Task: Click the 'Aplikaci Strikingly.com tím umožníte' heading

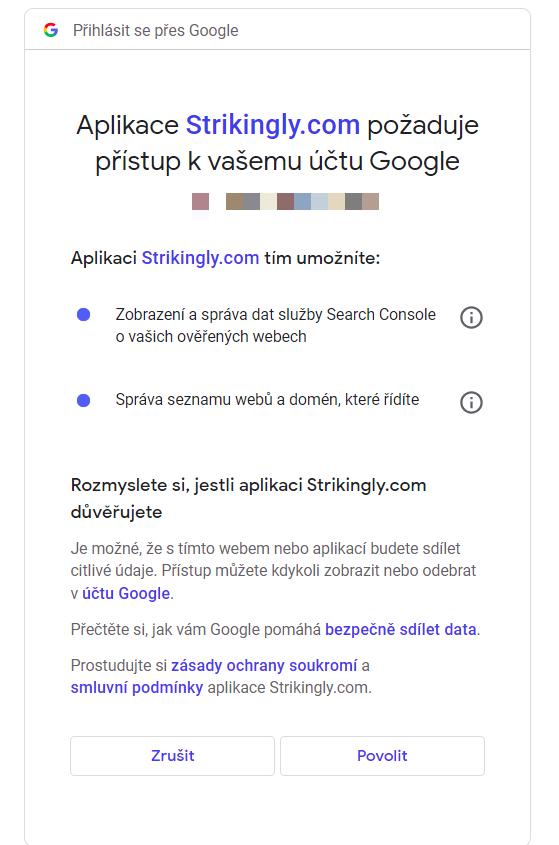Action: (225, 258)
